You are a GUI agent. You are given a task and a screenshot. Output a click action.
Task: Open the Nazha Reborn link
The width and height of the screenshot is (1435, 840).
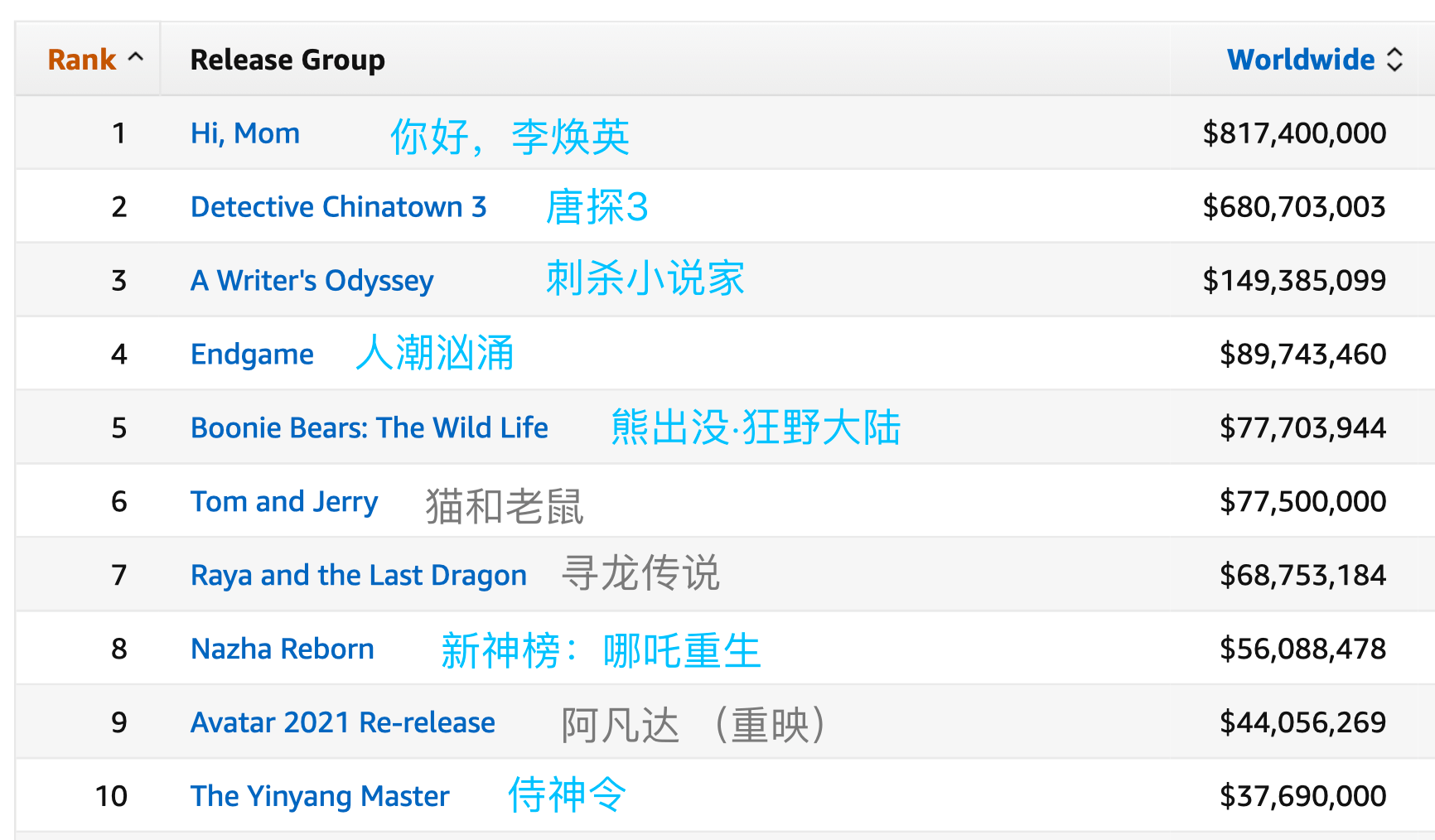coord(283,649)
